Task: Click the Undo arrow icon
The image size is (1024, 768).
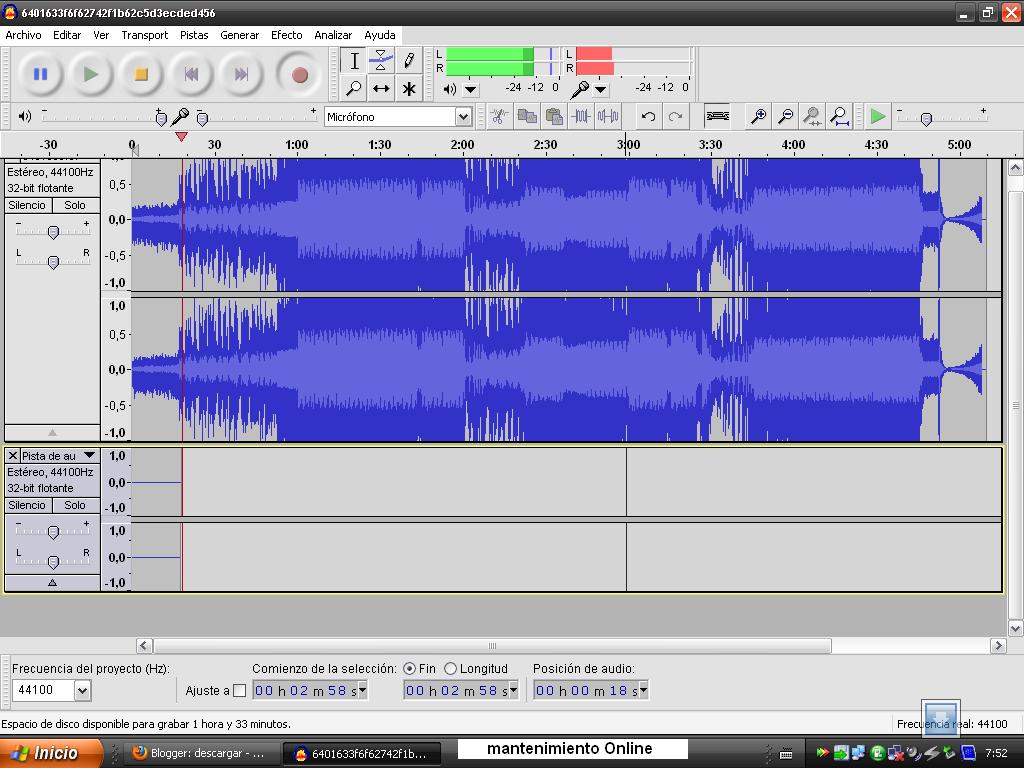Action: pos(647,116)
